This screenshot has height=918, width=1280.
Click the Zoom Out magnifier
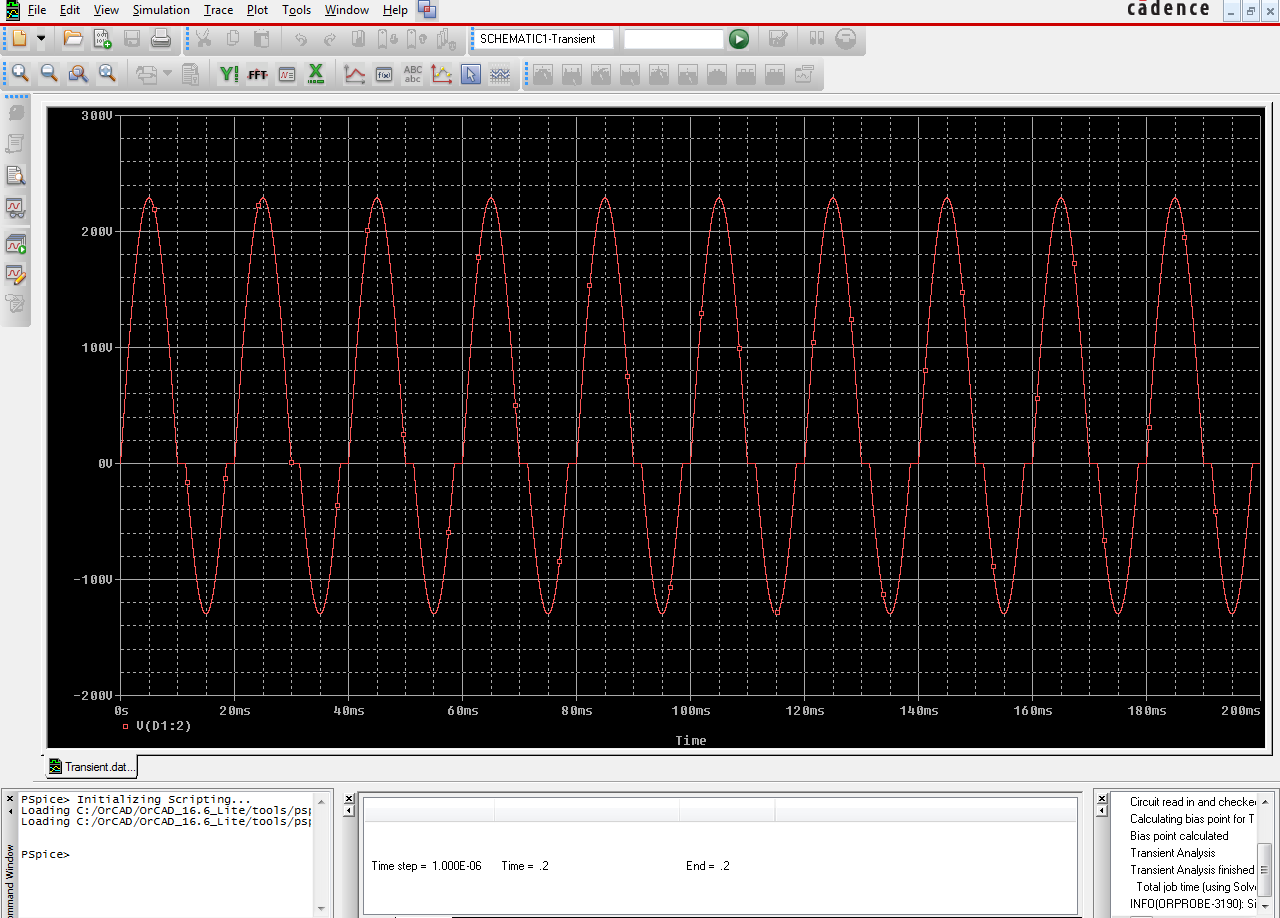49,73
